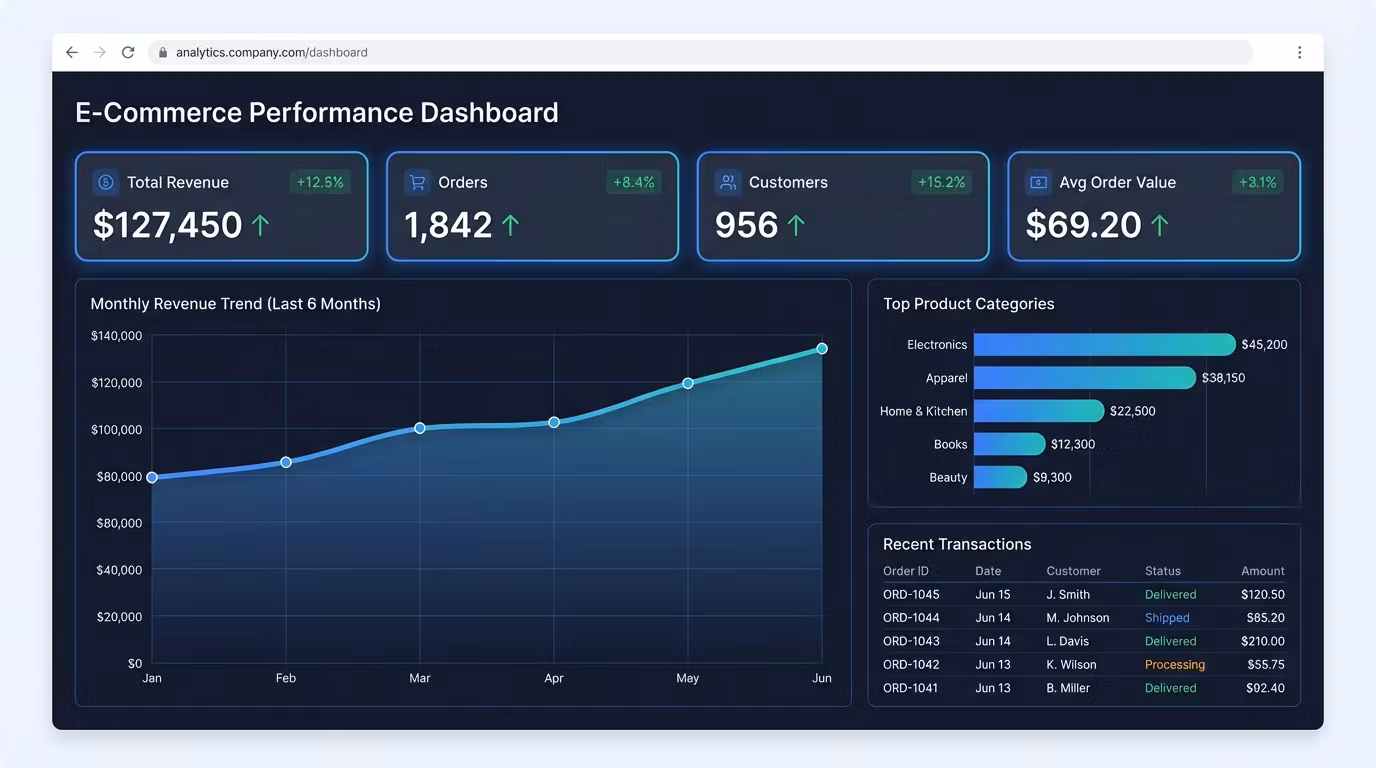Click the padlock icon in address bar
The height and width of the screenshot is (768, 1376).
click(x=163, y=52)
